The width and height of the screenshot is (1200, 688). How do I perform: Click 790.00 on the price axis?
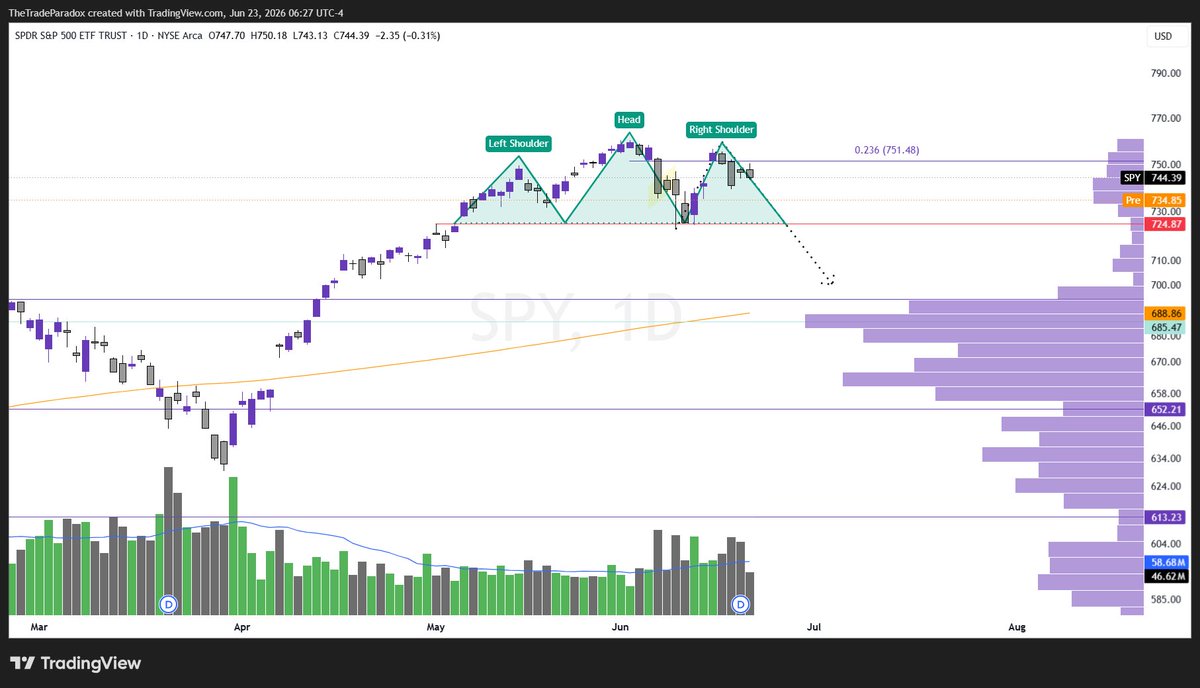click(x=1166, y=73)
